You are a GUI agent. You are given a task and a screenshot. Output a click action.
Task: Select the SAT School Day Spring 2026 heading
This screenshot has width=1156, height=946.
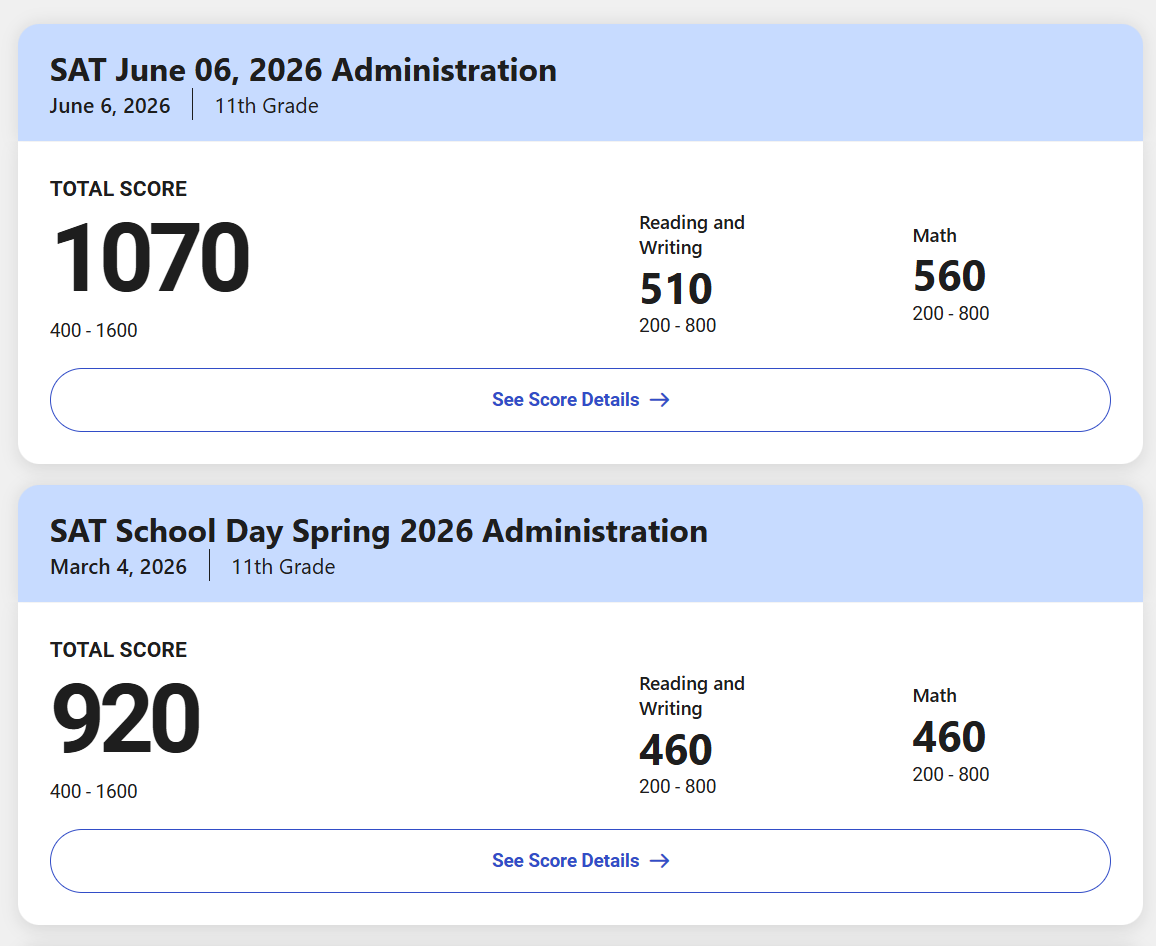click(379, 532)
